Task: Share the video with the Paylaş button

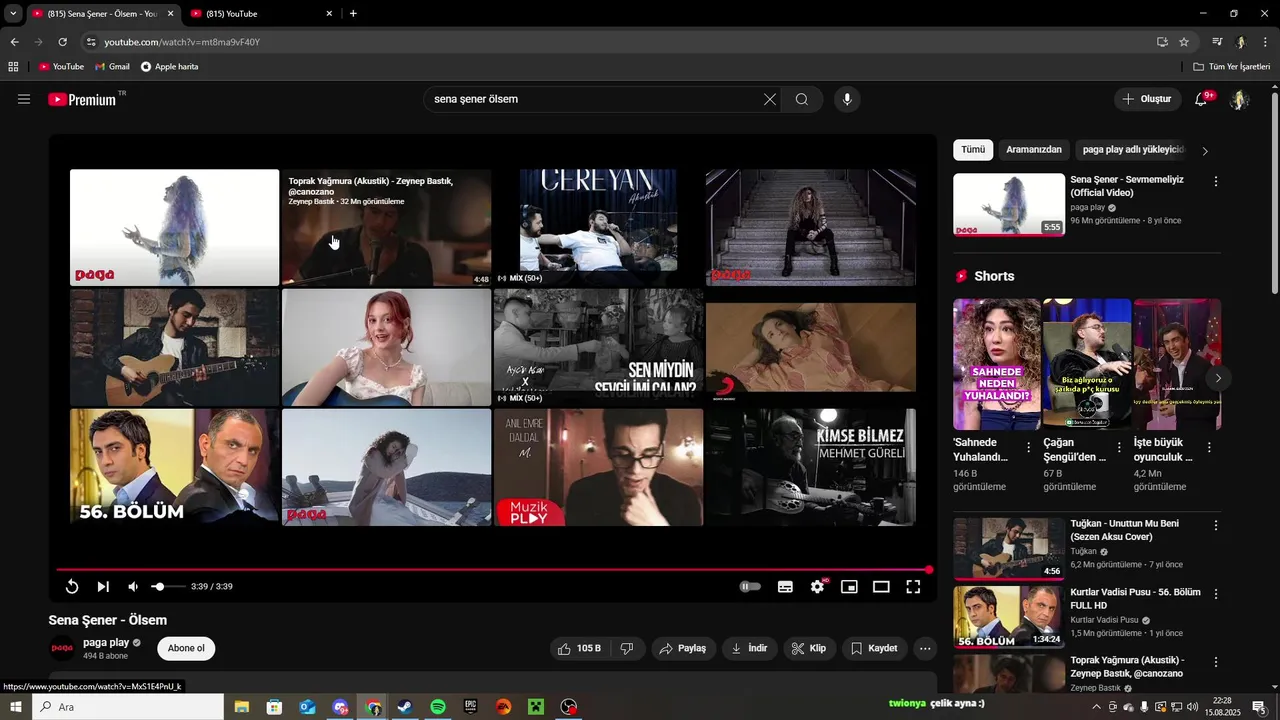Action: (x=684, y=648)
